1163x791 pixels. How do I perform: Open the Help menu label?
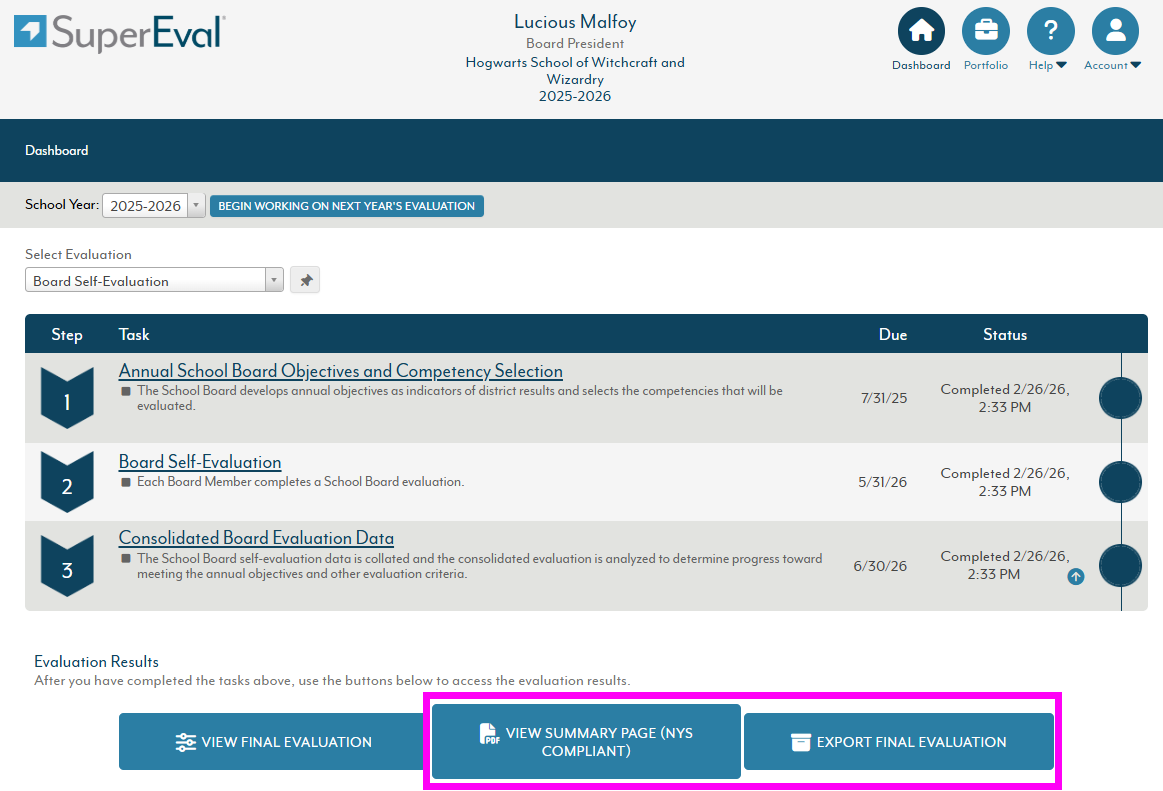pos(1047,66)
